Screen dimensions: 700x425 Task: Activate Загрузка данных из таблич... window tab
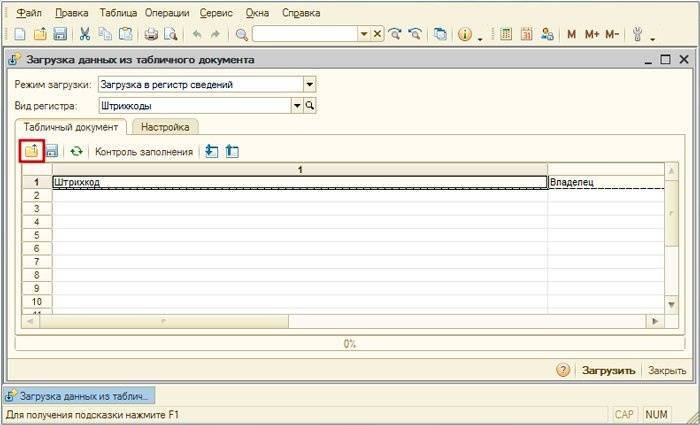79,396
